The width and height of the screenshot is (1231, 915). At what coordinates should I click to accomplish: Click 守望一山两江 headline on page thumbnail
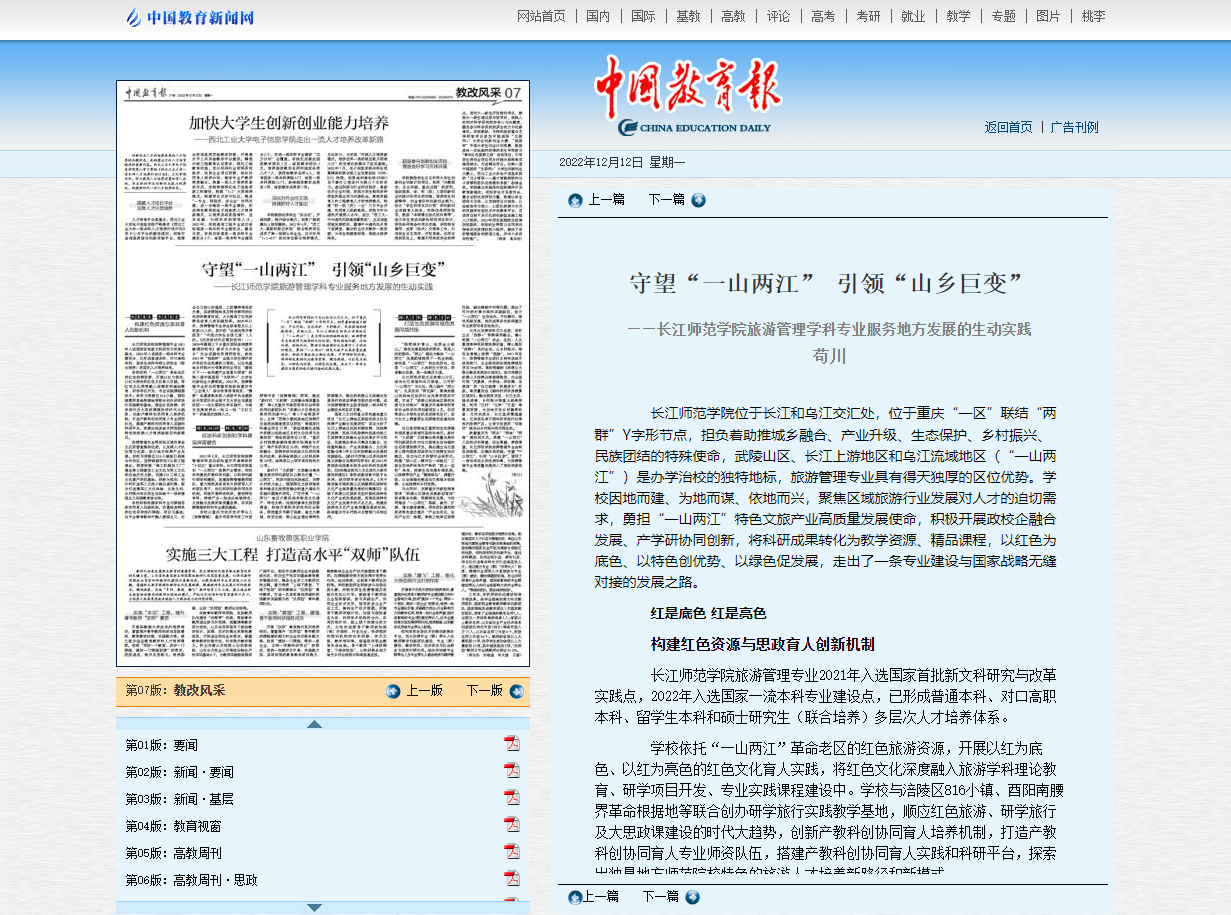[x=323, y=269]
